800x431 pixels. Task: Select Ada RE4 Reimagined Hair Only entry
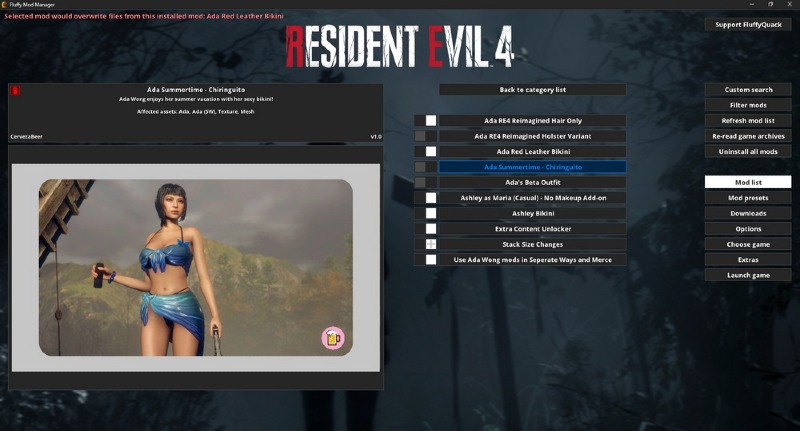point(533,121)
